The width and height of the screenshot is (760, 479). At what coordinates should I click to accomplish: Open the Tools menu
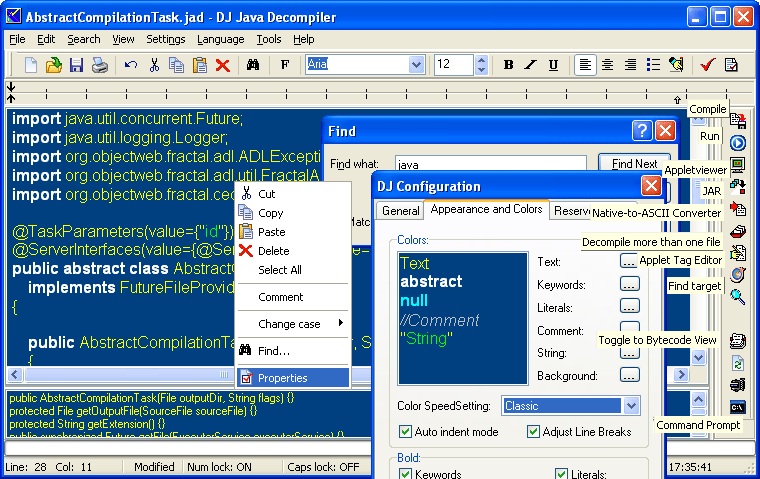(x=269, y=39)
